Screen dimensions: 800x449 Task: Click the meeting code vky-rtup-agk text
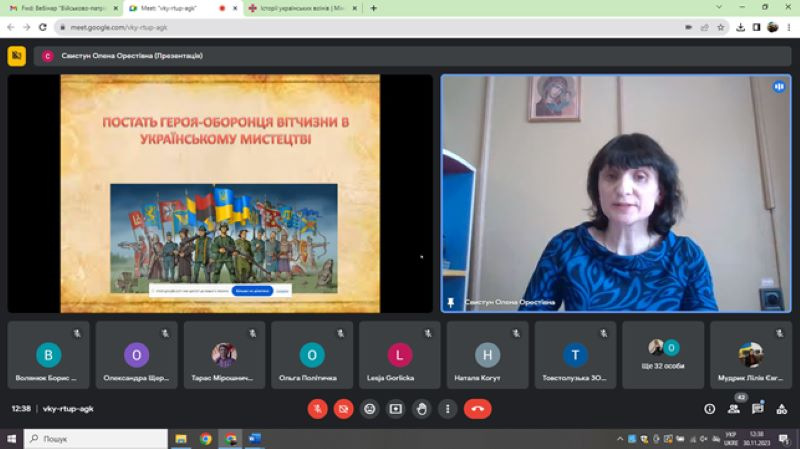tap(68, 409)
